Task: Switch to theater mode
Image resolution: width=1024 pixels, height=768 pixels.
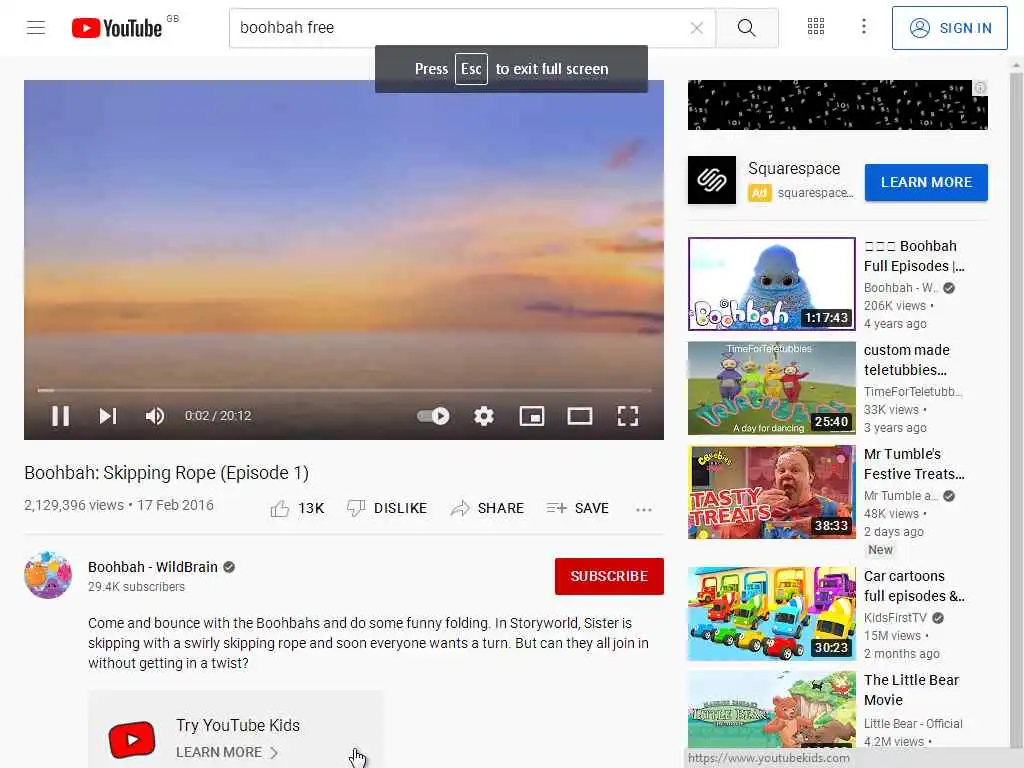Action: click(x=580, y=416)
